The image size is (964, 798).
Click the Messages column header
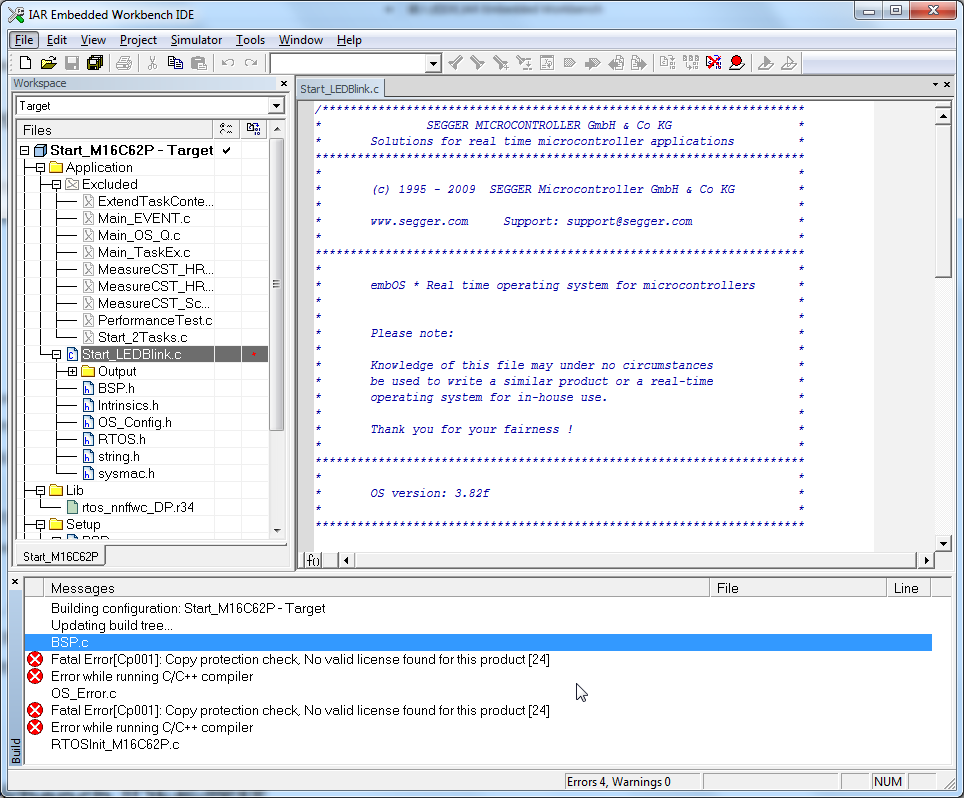pos(83,588)
